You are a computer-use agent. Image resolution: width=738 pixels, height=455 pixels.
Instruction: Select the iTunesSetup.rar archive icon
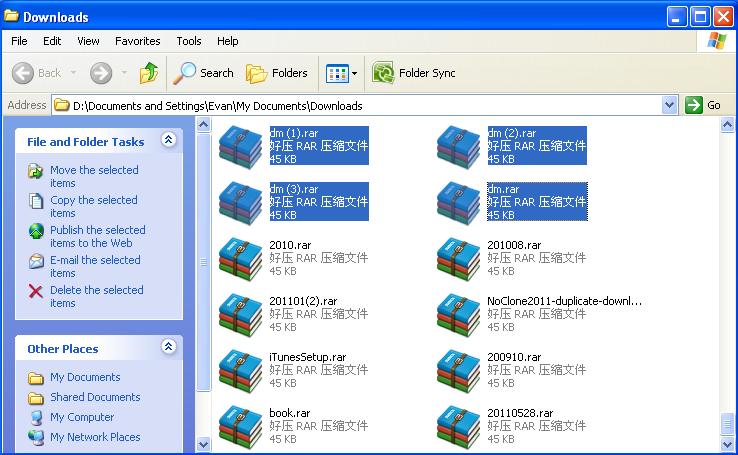coord(241,371)
